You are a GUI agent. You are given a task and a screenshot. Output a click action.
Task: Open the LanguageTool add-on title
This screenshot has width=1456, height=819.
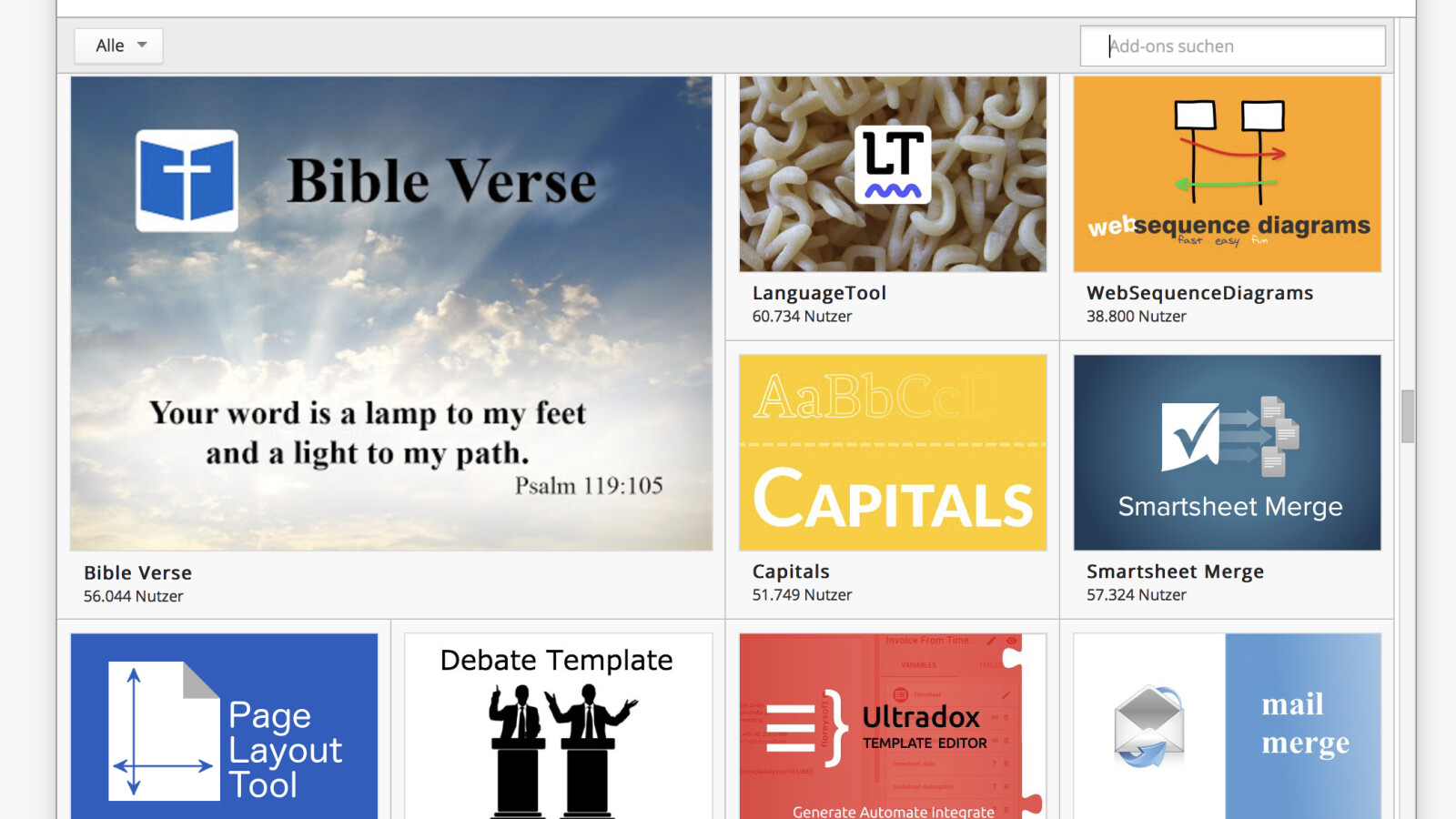click(x=818, y=293)
